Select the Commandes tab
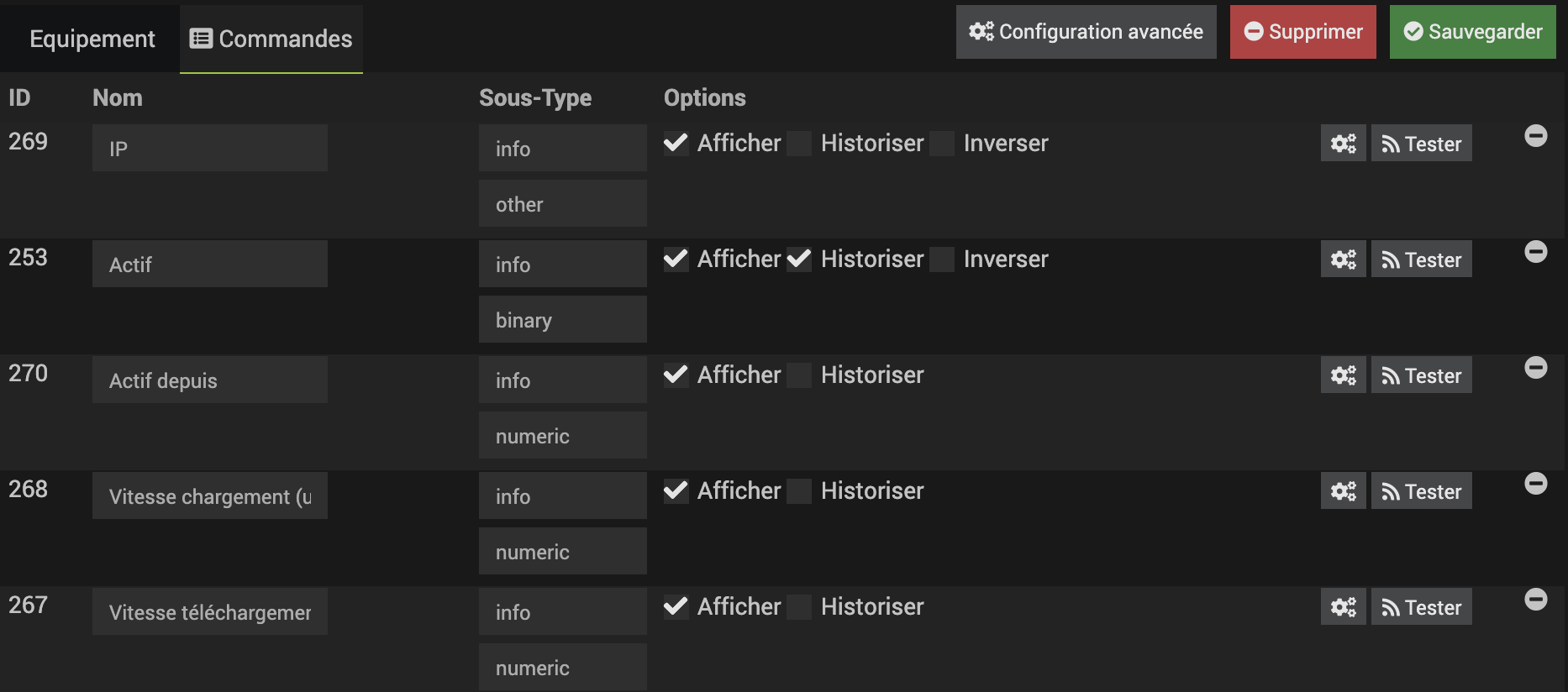The width and height of the screenshot is (1568, 692). pyautogui.click(x=271, y=39)
